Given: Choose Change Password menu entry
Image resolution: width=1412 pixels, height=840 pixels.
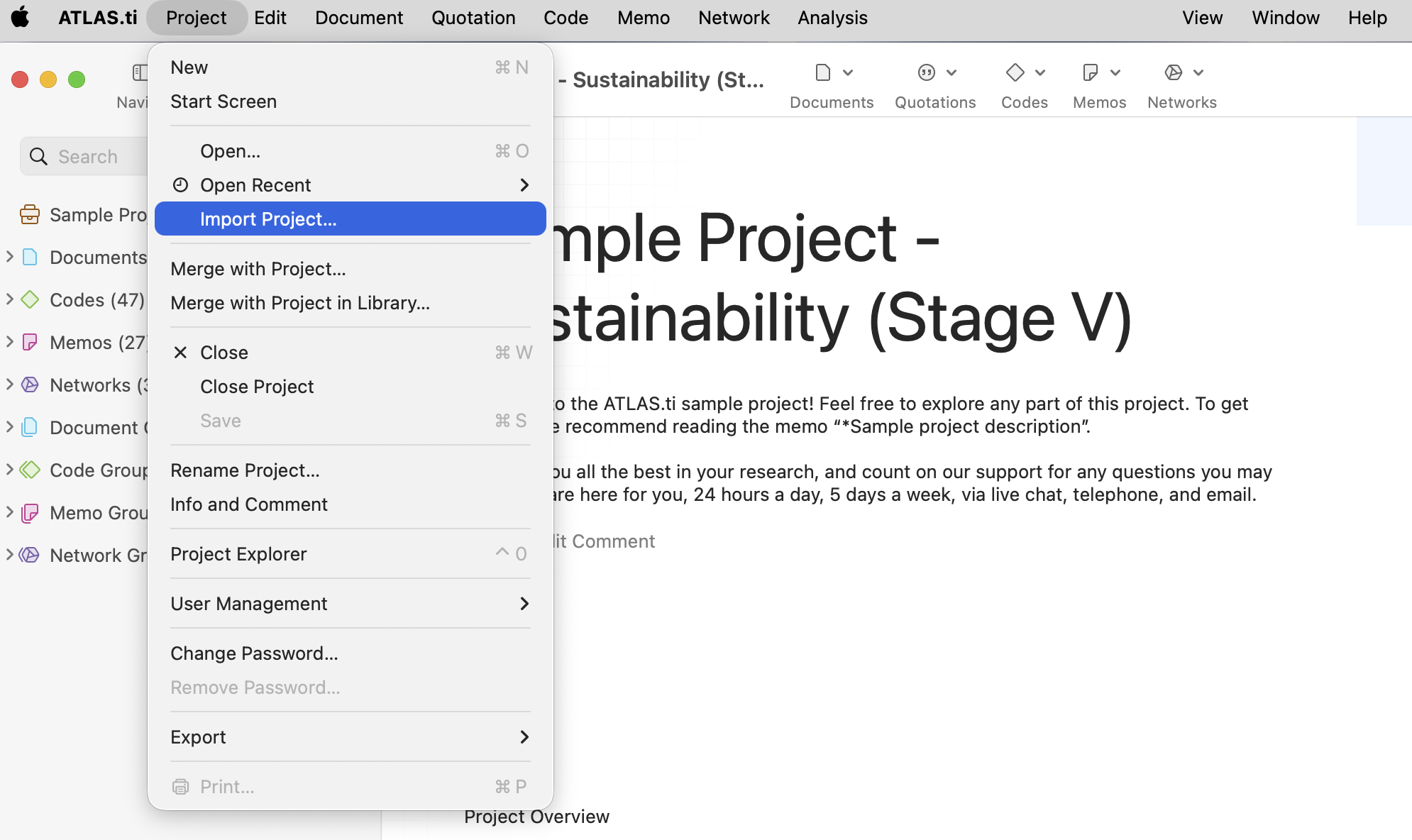Looking at the screenshot, I should coord(254,653).
